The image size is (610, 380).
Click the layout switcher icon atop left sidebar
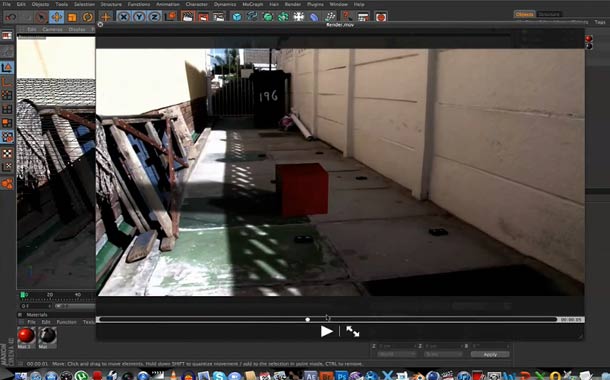[x=7, y=36]
